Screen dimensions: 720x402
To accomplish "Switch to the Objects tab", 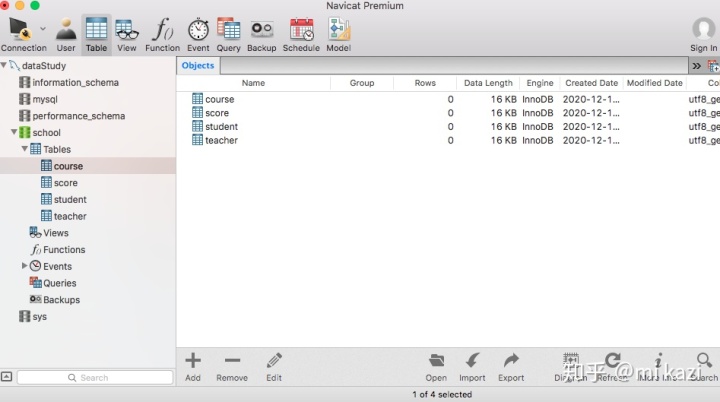I will click(198, 66).
